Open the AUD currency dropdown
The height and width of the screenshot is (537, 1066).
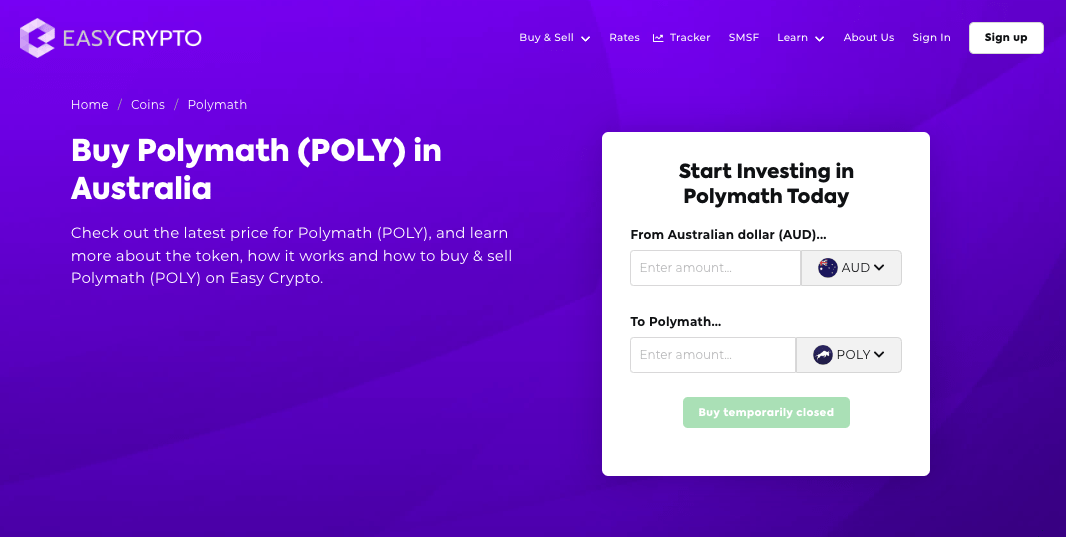pos(851,268)
